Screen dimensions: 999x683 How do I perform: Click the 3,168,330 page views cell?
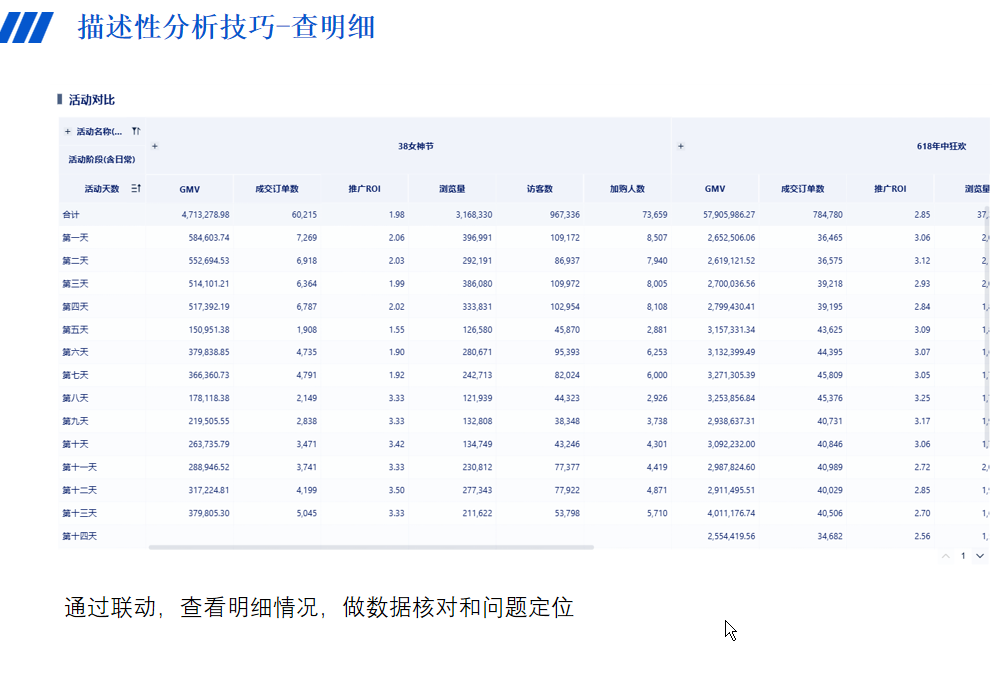point(474,215)
